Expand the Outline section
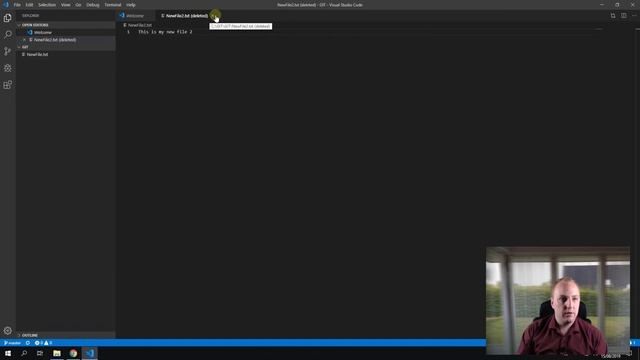The width and height of the screenshot is (640, 360). click(66, 335)
